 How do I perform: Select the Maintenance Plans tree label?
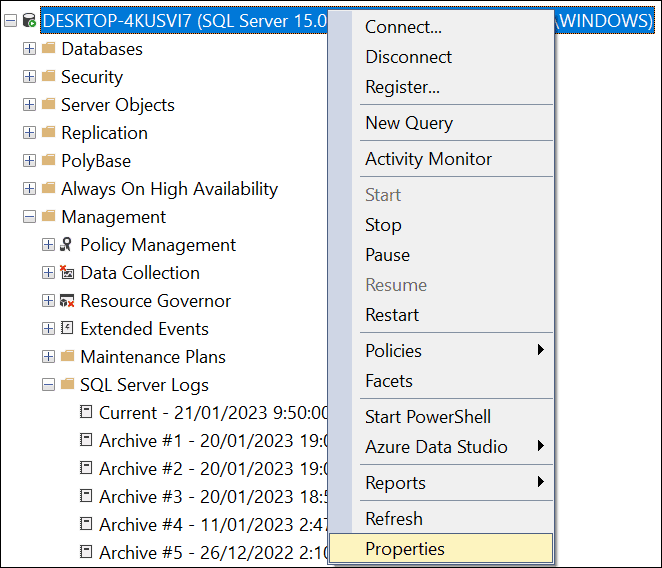[153, 357]
